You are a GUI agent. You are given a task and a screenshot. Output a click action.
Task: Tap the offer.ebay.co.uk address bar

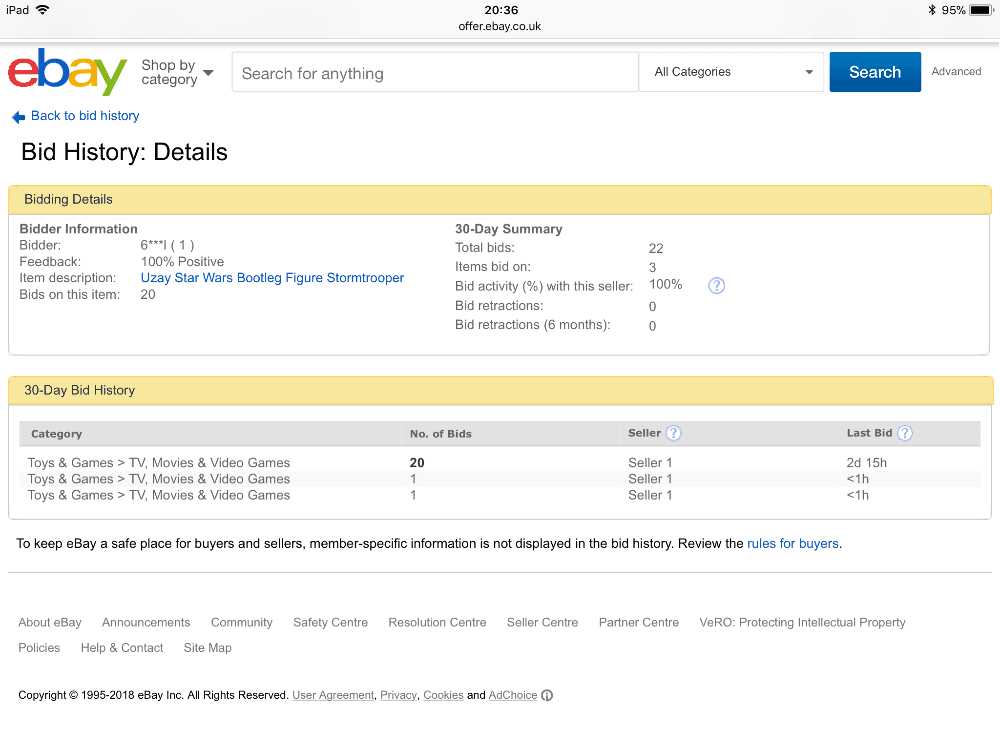tap(500, 27)
